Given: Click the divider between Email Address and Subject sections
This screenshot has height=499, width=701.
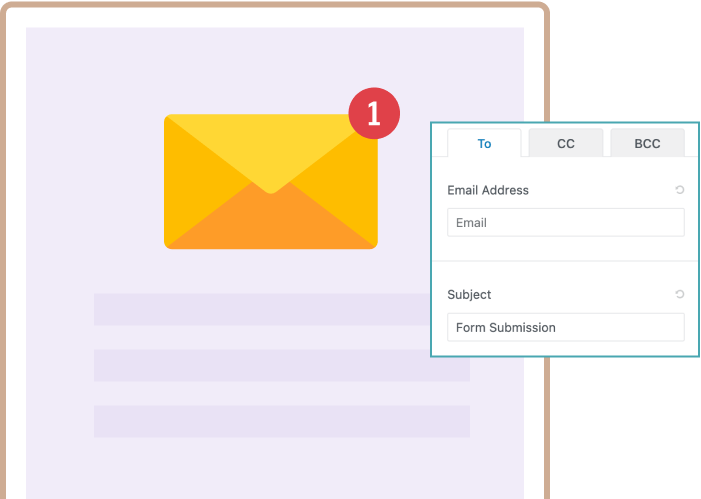Looking at the screenshot, I should (x=565, y=261).
